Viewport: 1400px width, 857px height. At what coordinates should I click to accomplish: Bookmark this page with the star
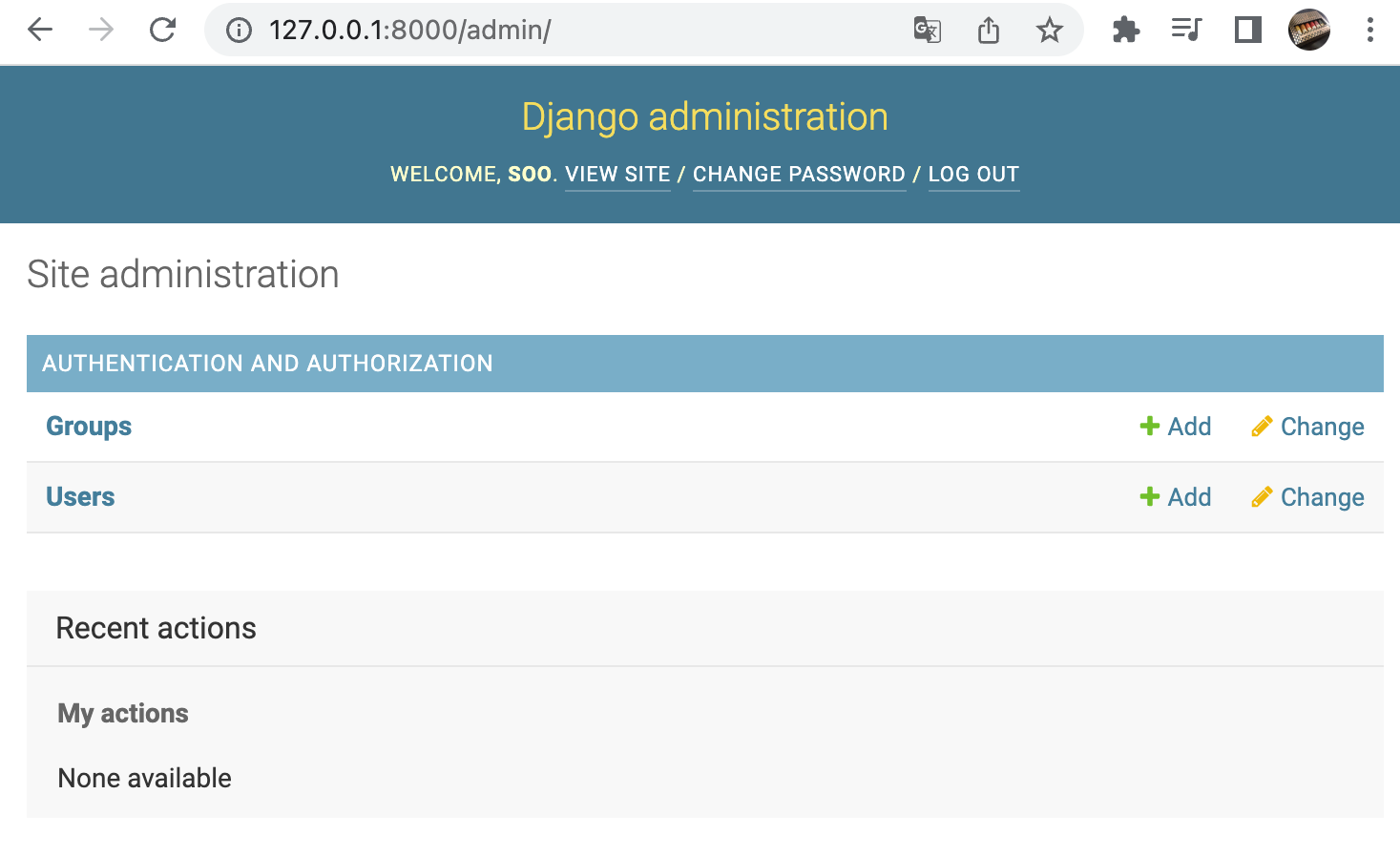[1050, 31]
